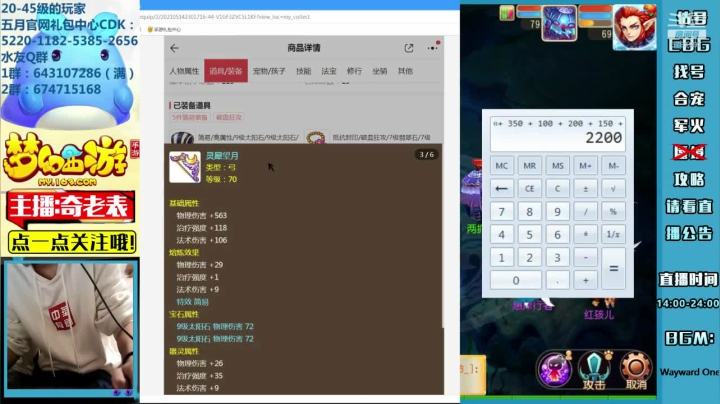Image resolution: width=720 pixels, height=404 pixels.
Task: Open the share icon in page header
Action: (x=409, y=48)
